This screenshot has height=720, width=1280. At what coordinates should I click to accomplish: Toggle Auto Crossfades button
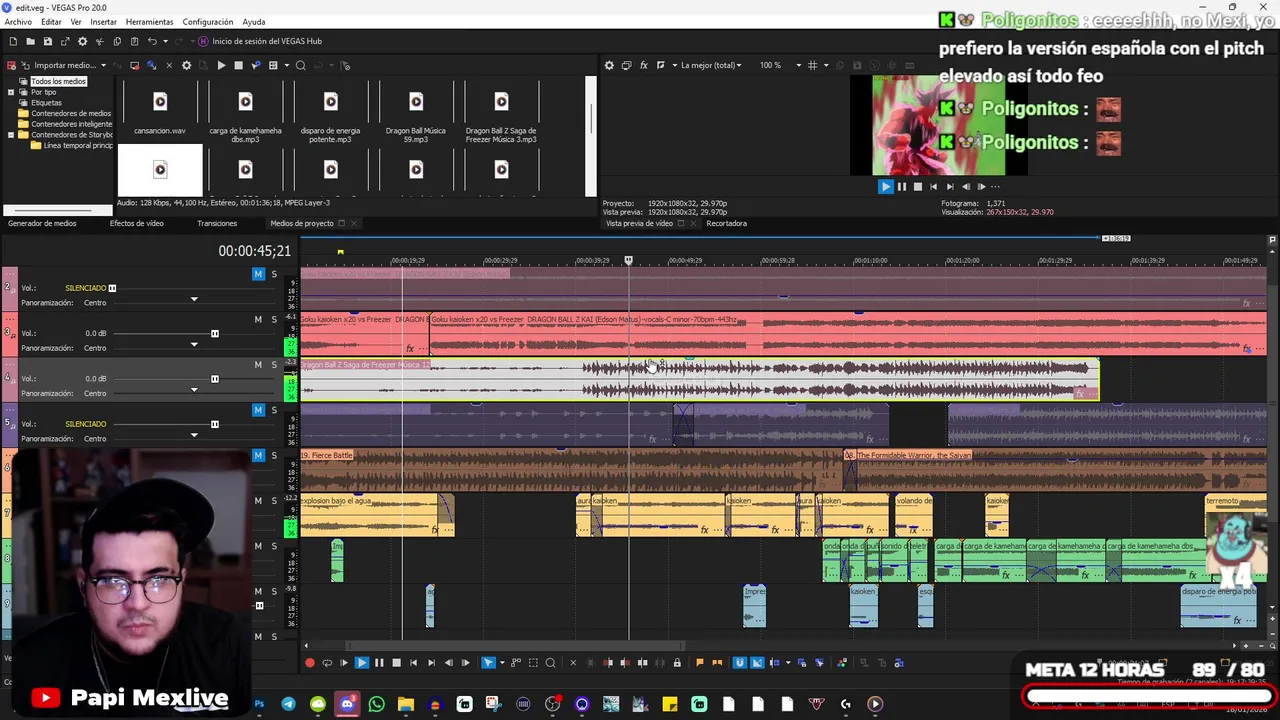(757, 662)
